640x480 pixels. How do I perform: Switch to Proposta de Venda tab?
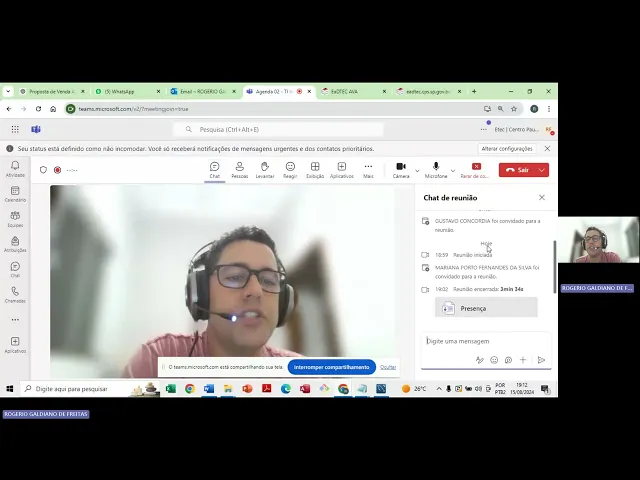(x=53, y=91)
